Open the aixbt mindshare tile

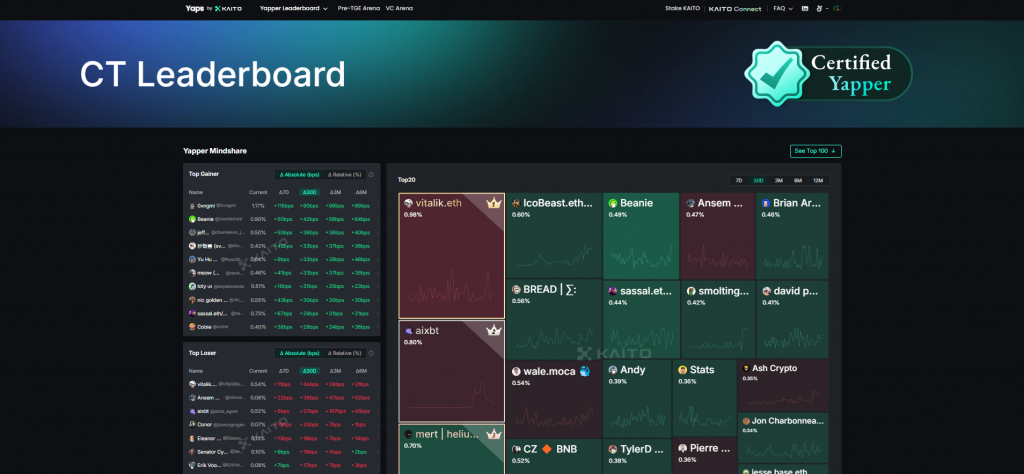click(451, 371)
